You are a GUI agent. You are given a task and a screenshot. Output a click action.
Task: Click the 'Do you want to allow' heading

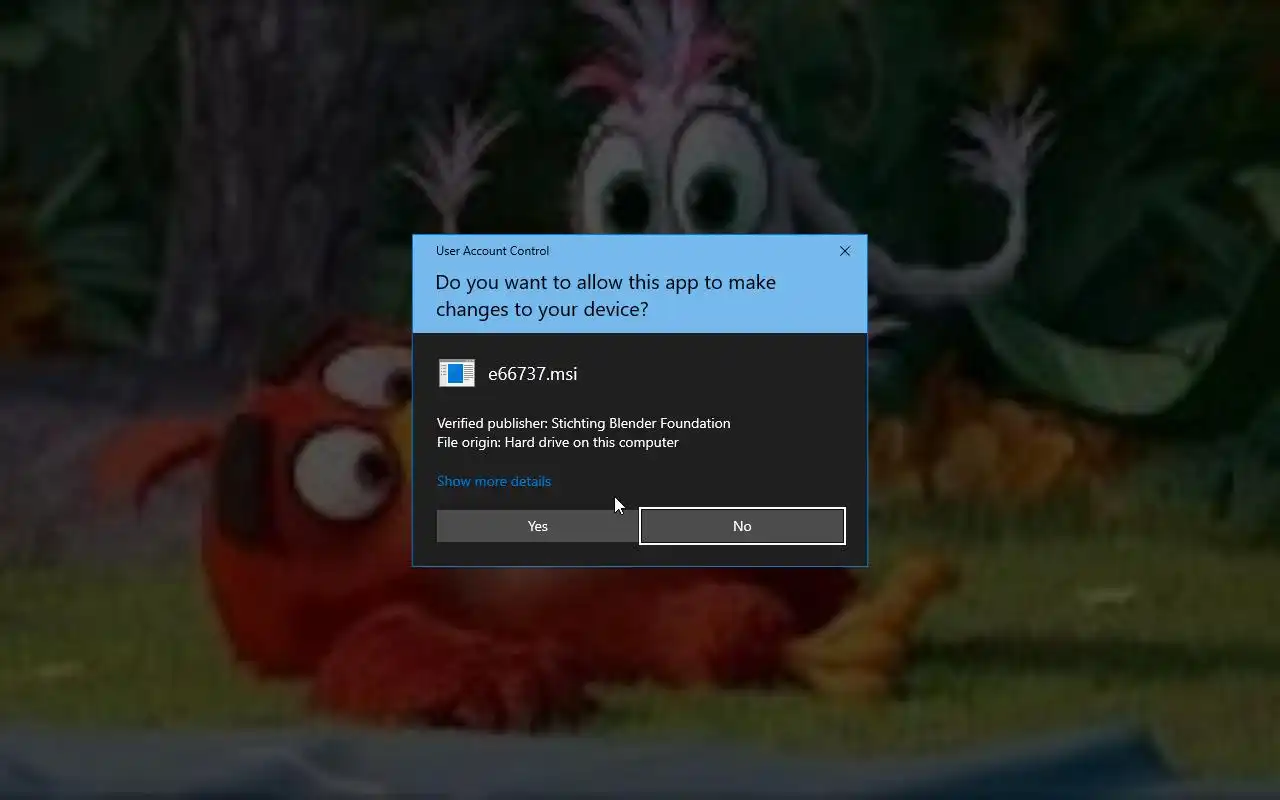tap(606, 295)
